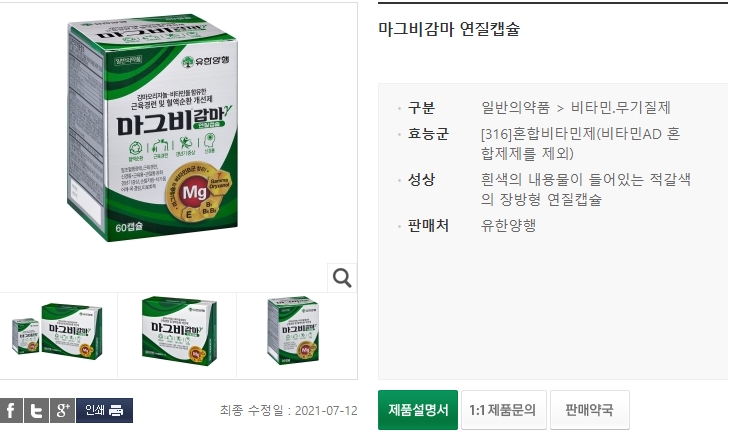Share the page via Twitter icon
Image resolution: width=731 pixels, height=437 pixels.
pos(36,410)
